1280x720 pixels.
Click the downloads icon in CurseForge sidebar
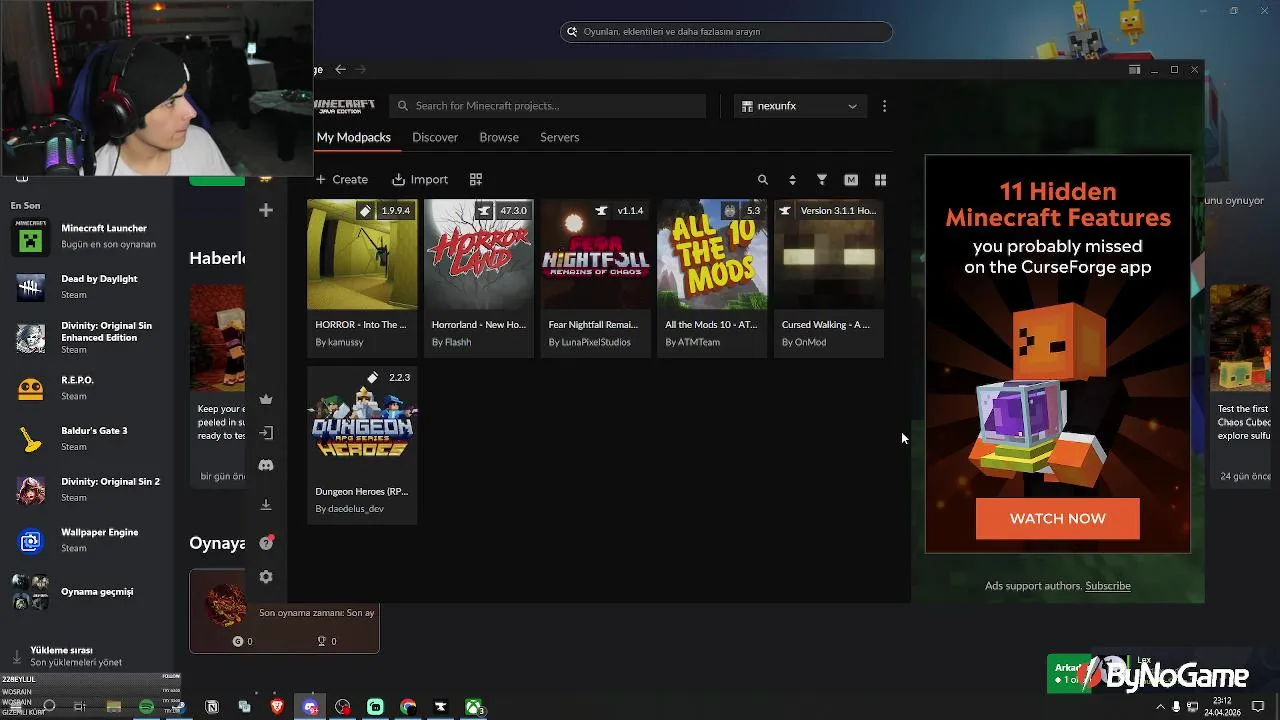(x=266, y=505)
